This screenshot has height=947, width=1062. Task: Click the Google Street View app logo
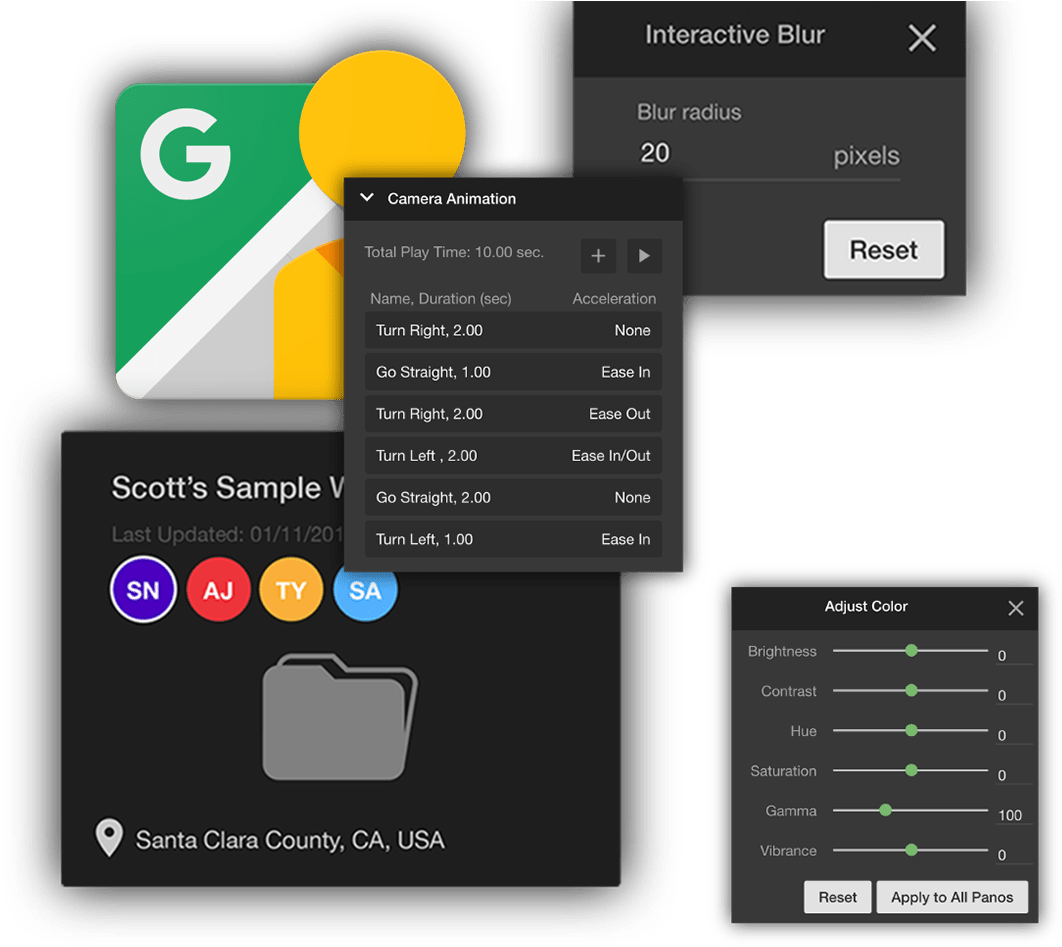(230, 240)
